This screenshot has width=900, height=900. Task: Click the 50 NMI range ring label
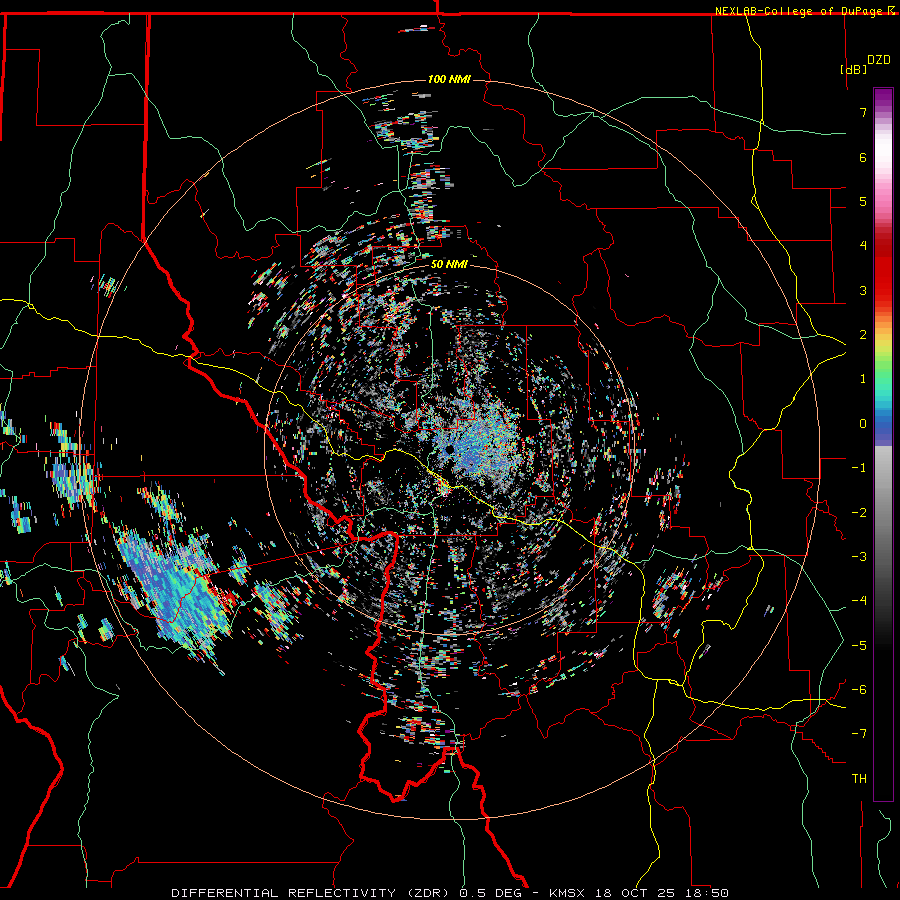(449, 264)
